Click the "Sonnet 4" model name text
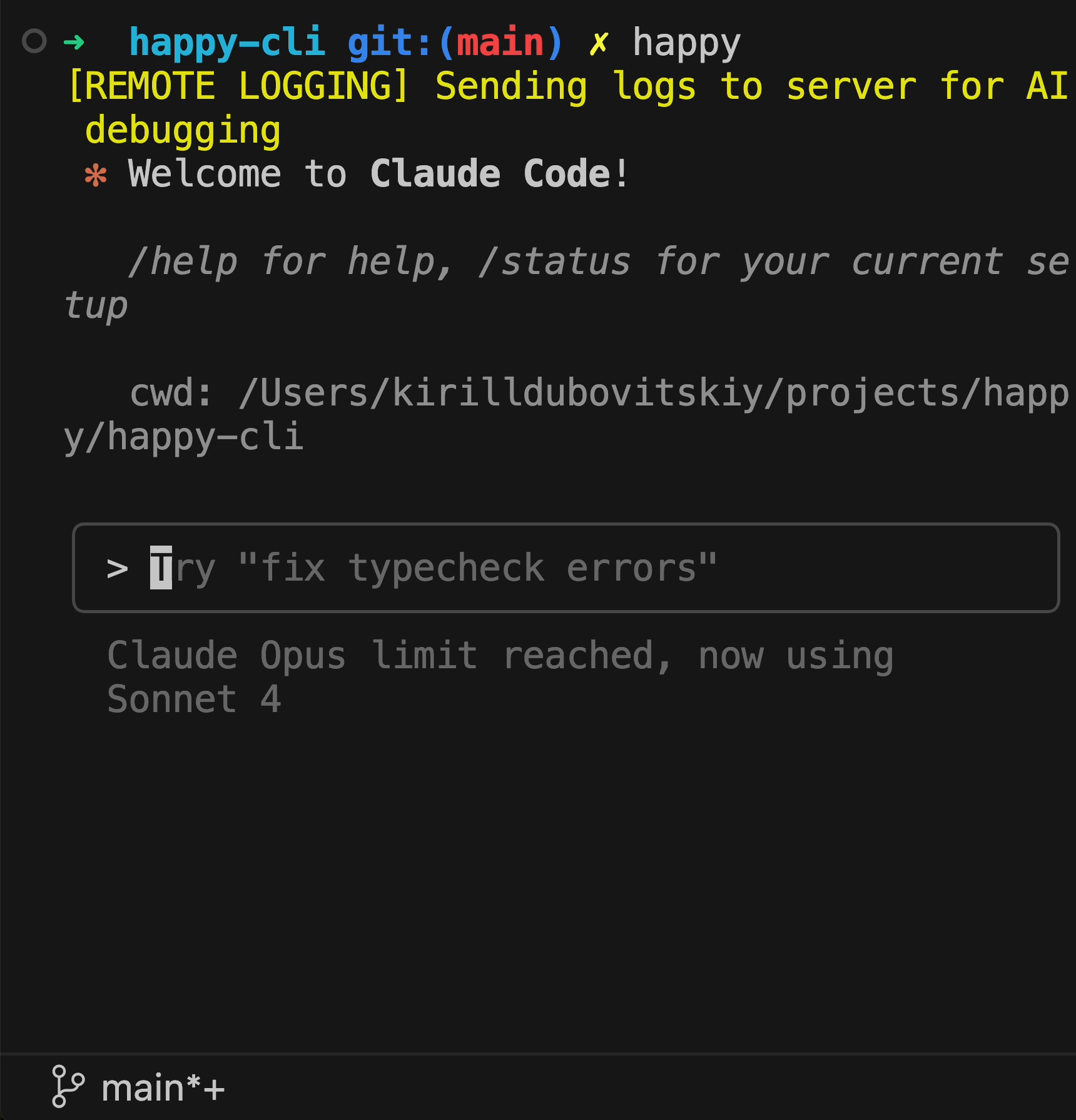The image size is (1076, 1120). click(x=194, y=700)
